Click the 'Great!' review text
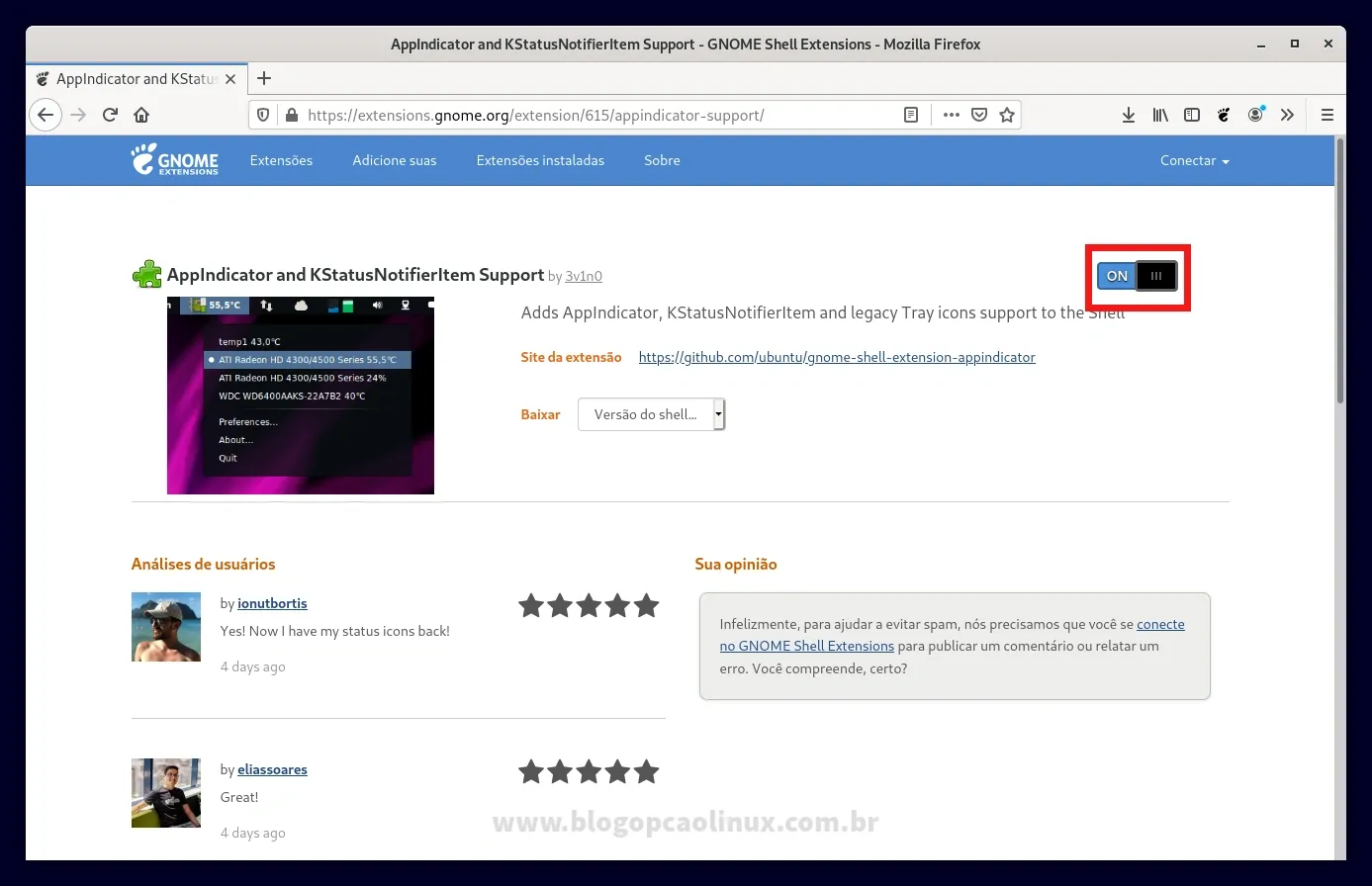Screen dimensions: 1372x886 (239, 797)
